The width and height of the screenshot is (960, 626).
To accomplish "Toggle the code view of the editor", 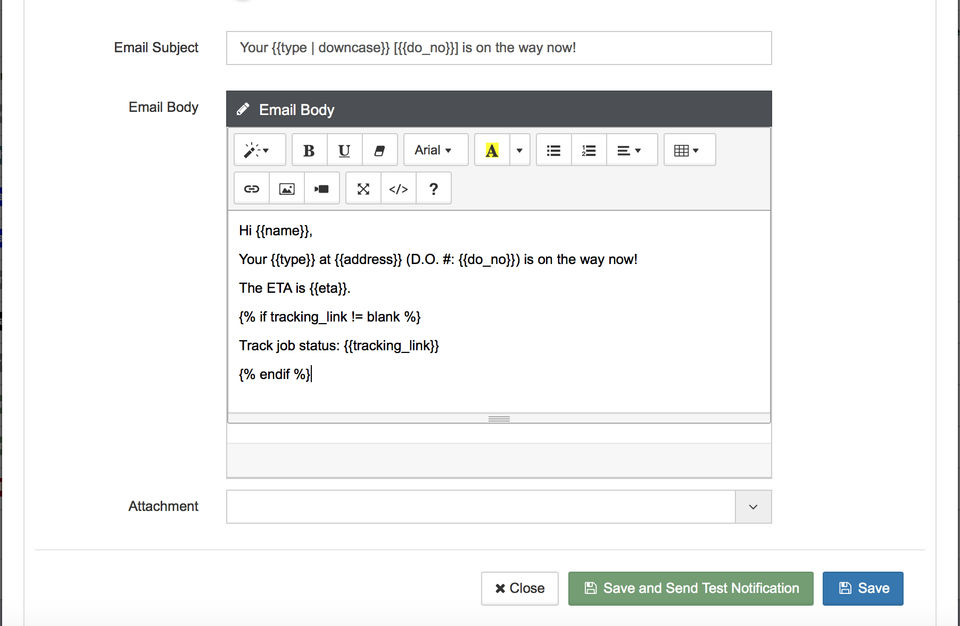I will point(398,188).
